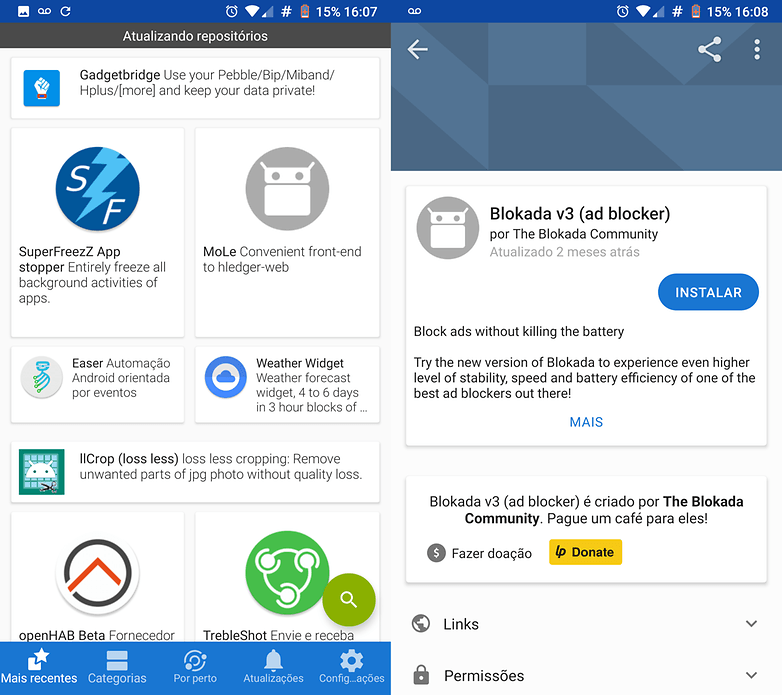
Task: Tap the yellow Liberapay Donate button
Action: (586, 552)
